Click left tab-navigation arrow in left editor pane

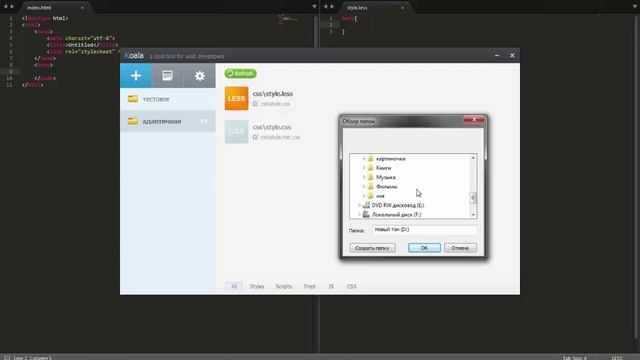point(5,7)
